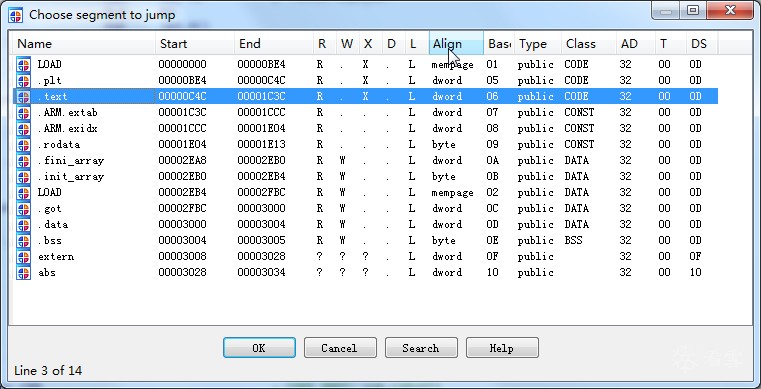Sort by the Type column header
761x389 pixels.
pyautogui.click(x=538, y=44)
